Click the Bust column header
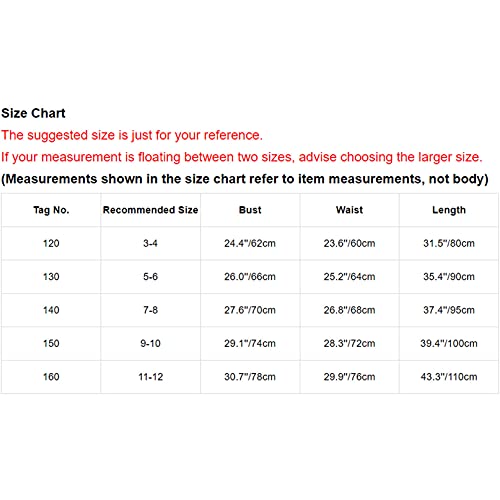 [x=250, y=210]
